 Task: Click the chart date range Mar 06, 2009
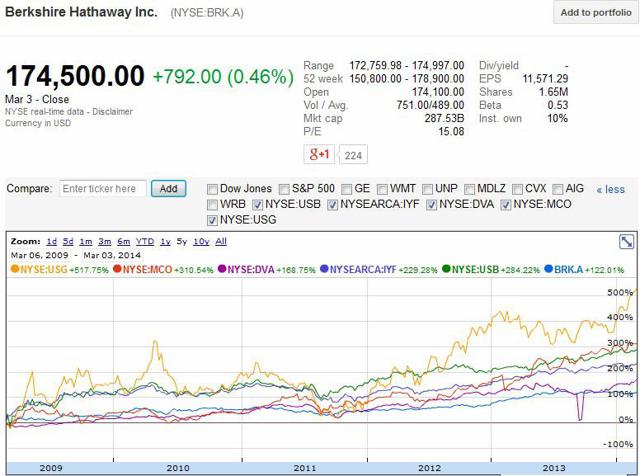point(40,255)
